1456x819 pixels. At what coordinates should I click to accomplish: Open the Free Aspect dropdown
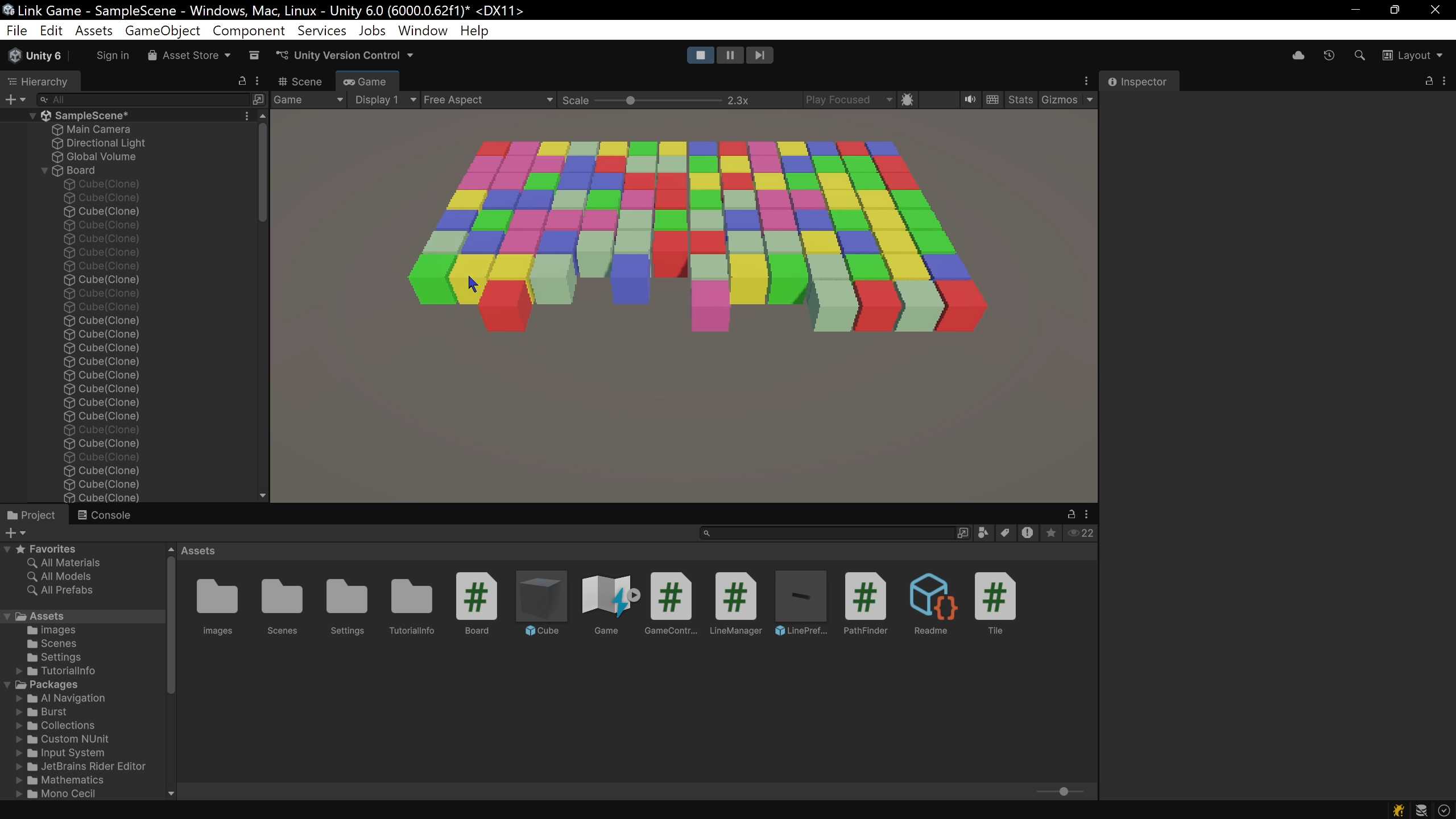487,100
